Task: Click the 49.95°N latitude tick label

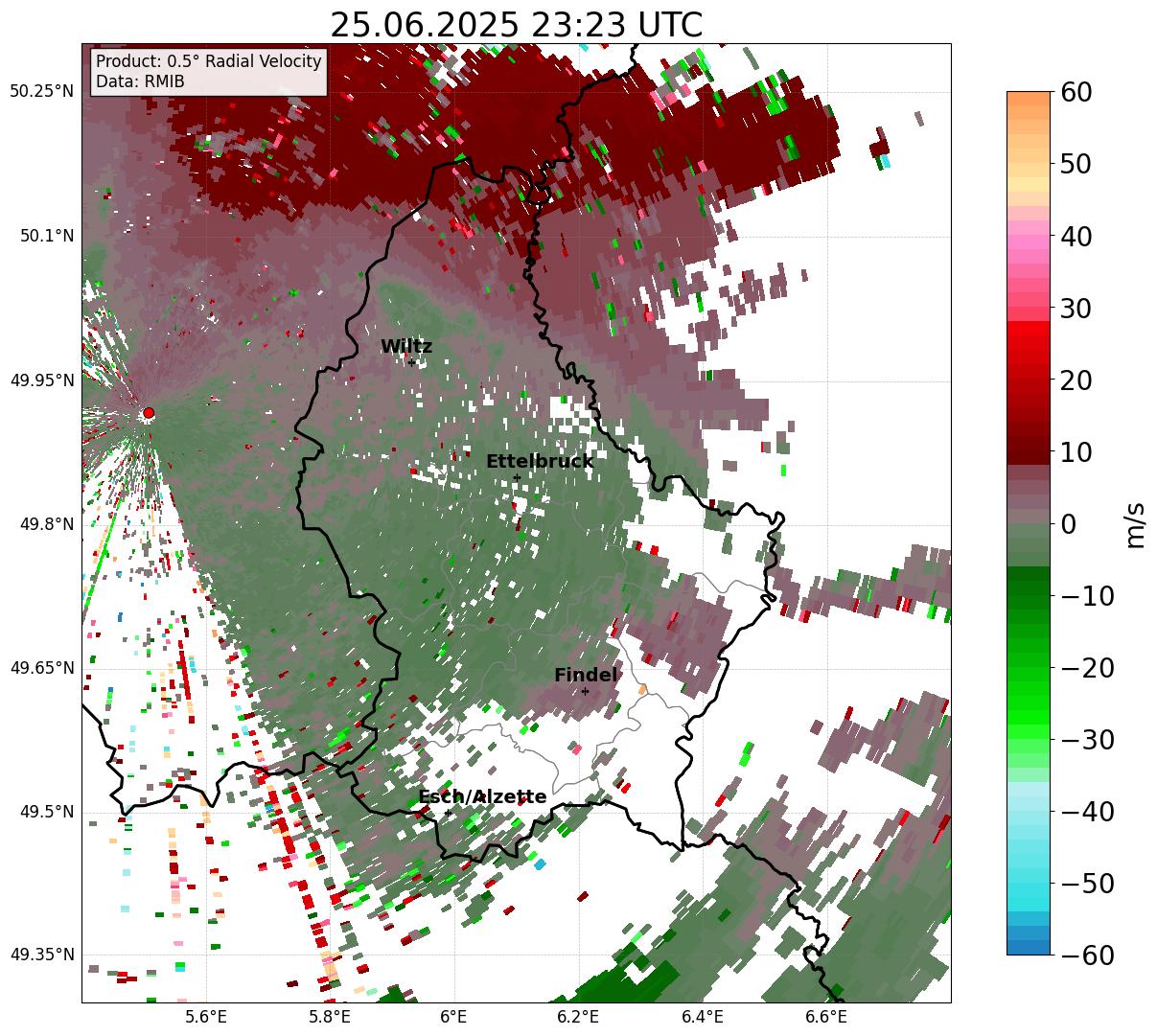Action: 41,380
